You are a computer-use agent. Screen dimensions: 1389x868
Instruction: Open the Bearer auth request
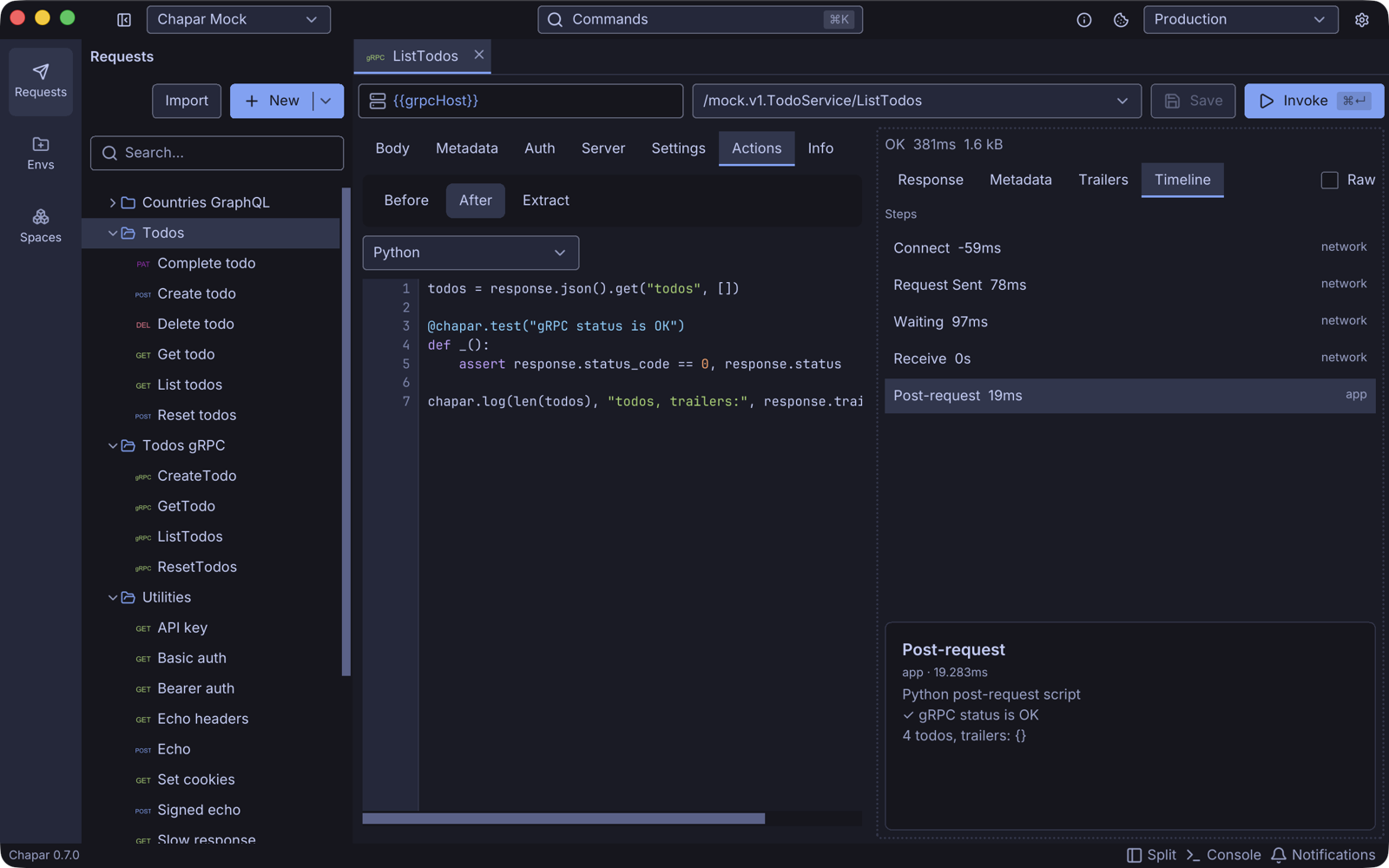point(211,688)
